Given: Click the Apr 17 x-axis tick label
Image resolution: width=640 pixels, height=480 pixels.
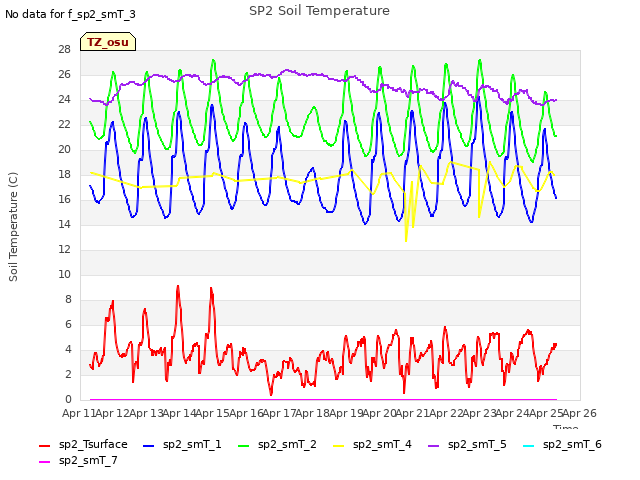Looking at the screenshot, I should tap(279, 413).
